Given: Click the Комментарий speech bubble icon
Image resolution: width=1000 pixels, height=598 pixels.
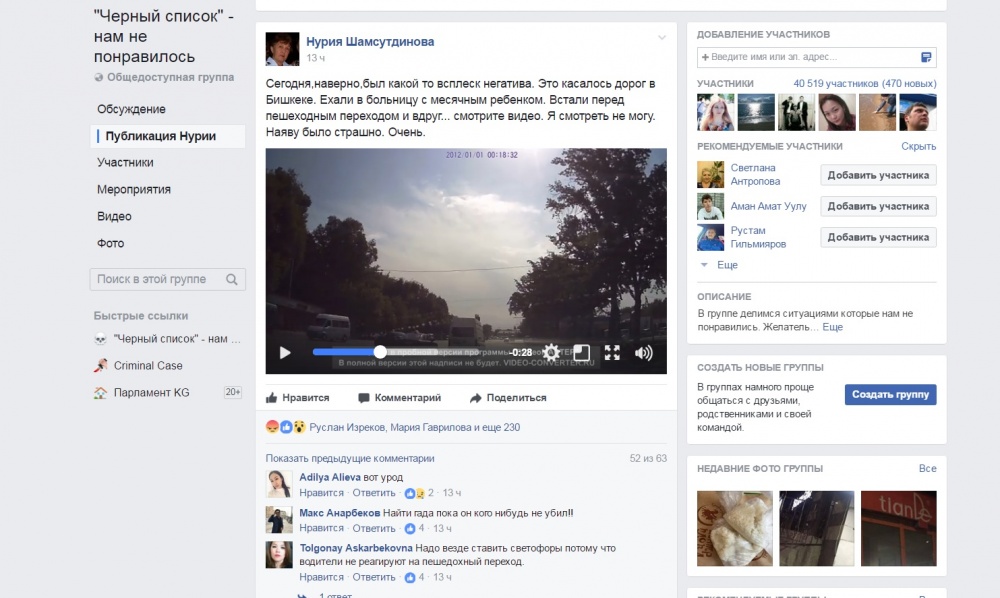Looking at the screenshot, I should coord(364,398).
